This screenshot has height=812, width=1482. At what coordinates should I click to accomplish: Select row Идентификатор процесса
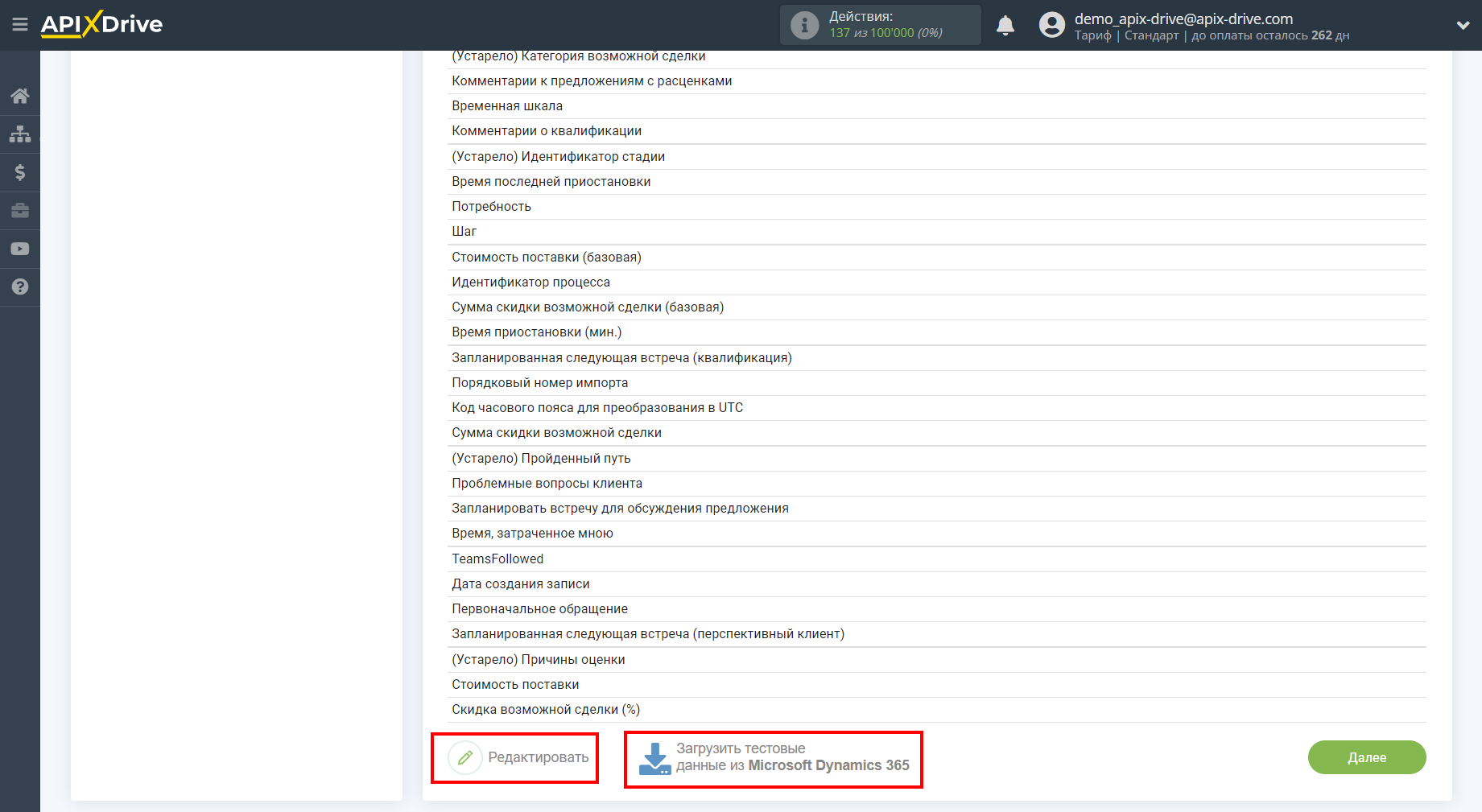(937, 282)
